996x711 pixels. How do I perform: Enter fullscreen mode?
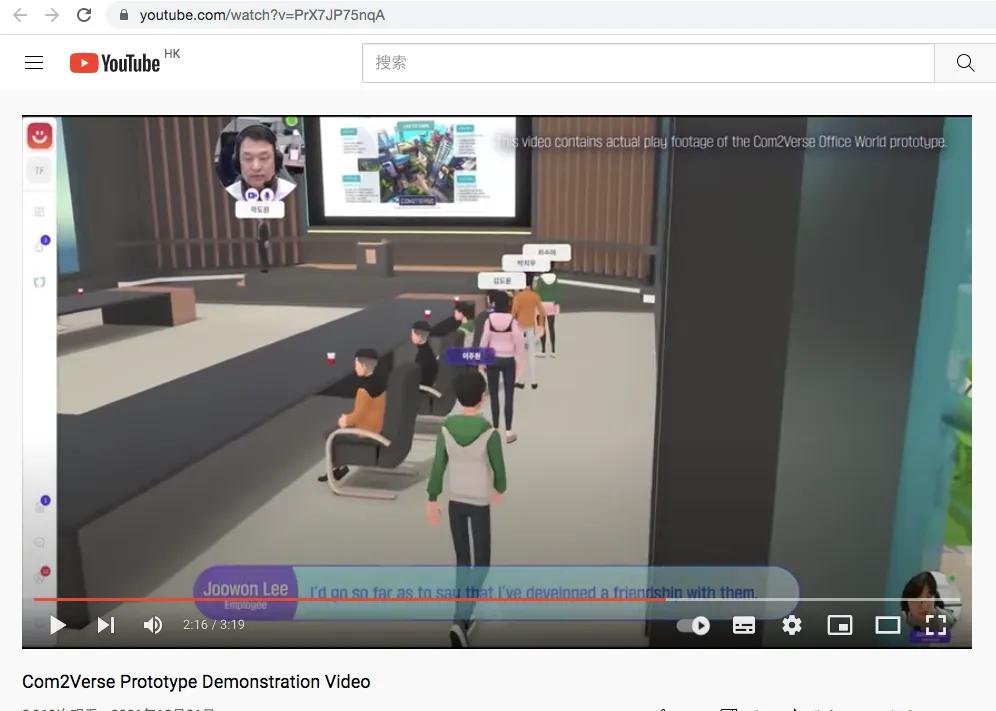click(936, 625)
